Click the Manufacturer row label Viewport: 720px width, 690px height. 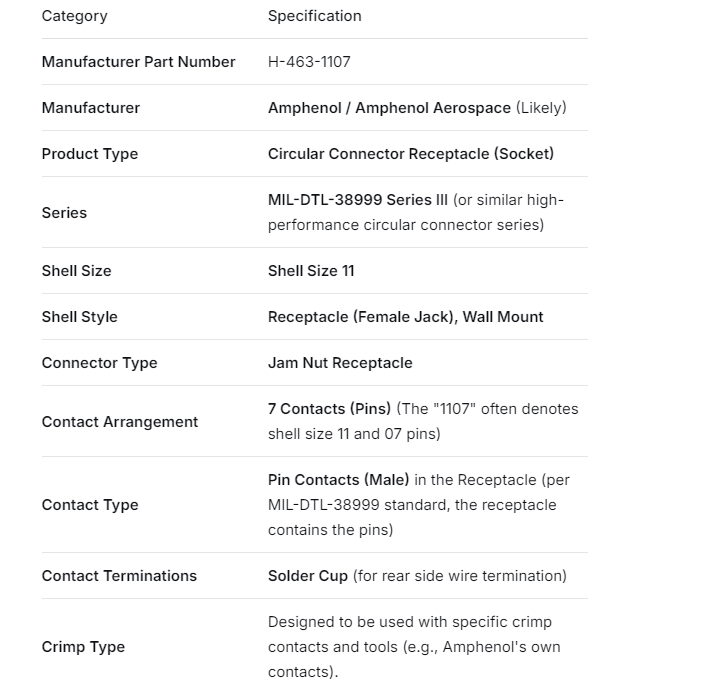pos(90,108)
